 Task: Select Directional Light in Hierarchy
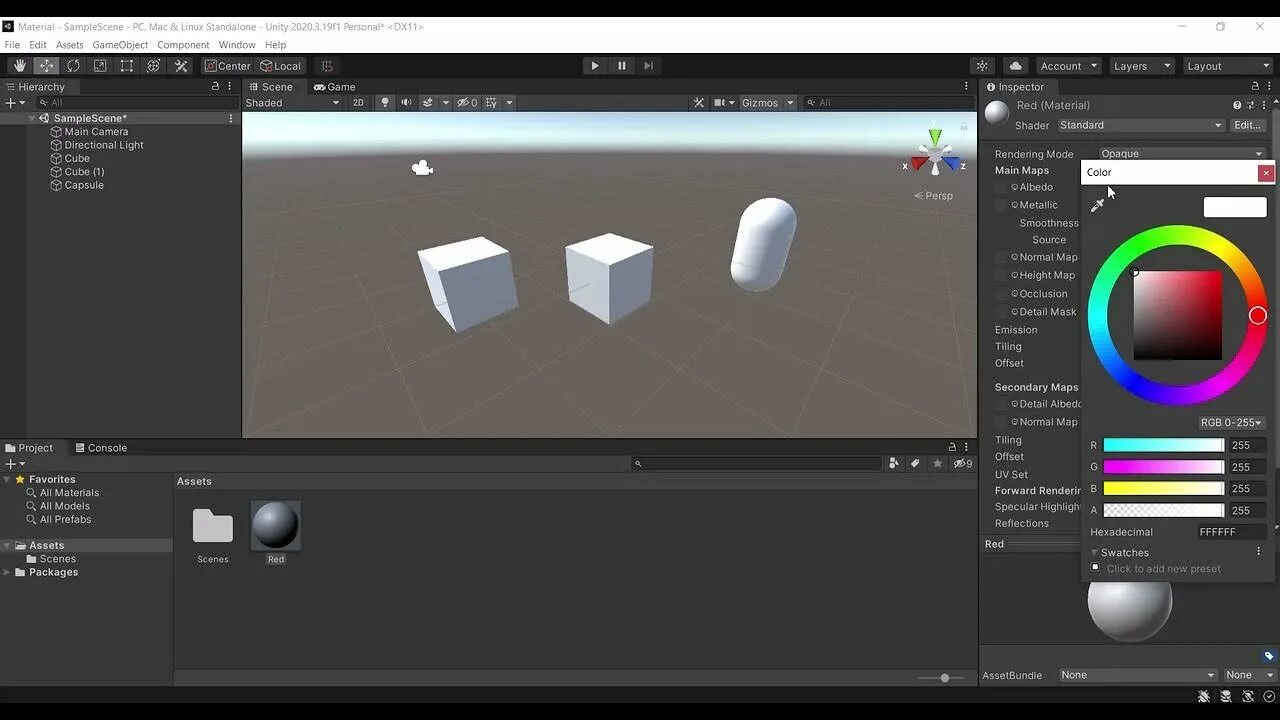point(104,145)
